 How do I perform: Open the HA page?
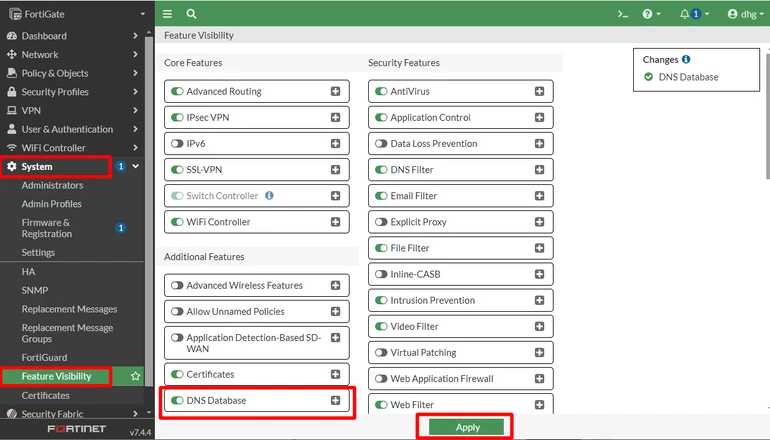coord(28,272)
